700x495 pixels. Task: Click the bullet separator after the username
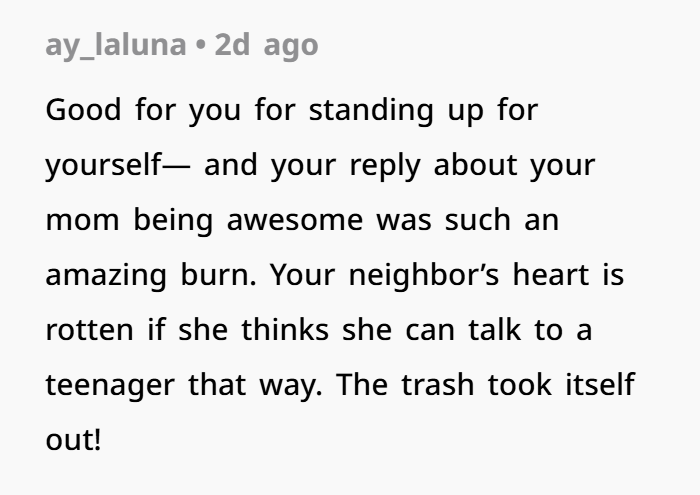(x=201, y=45)
